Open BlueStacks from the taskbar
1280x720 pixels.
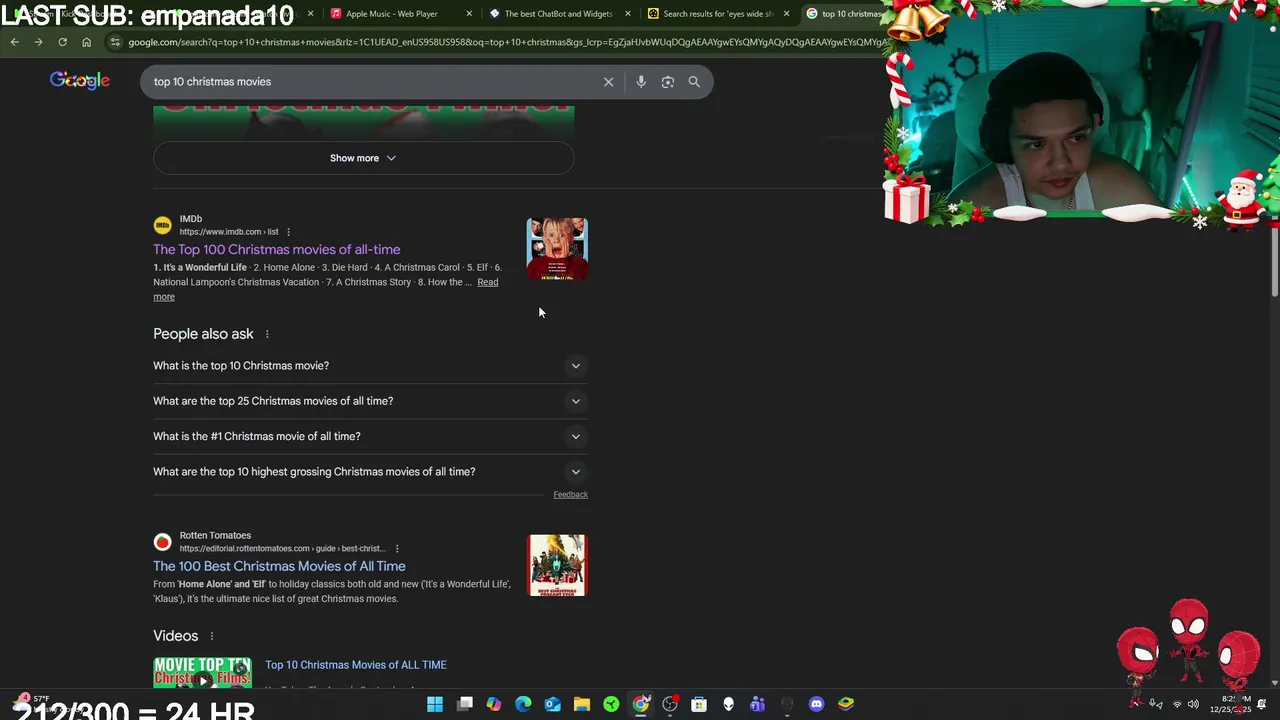click(846, 704)
